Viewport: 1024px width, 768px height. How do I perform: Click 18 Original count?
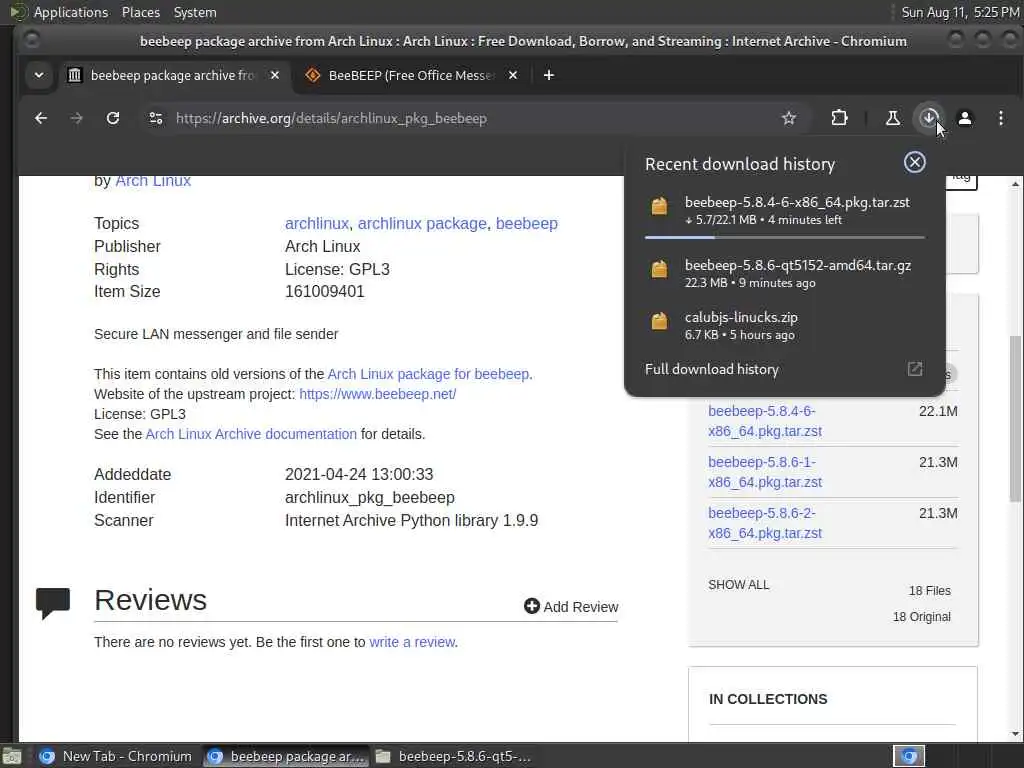click(921, 616)
